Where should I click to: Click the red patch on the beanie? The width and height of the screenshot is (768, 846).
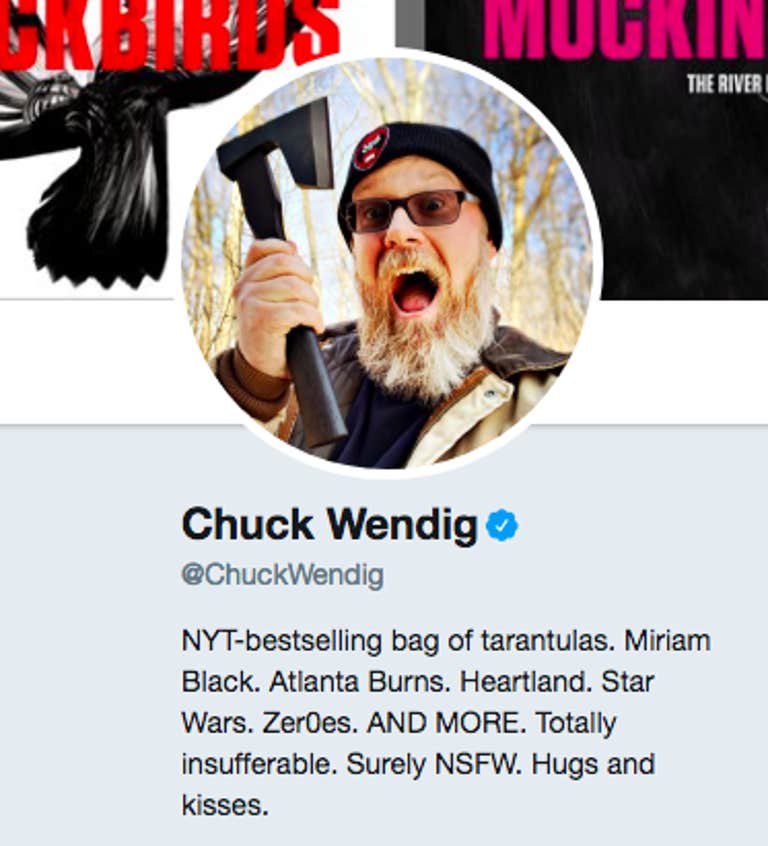pos(371,147)
